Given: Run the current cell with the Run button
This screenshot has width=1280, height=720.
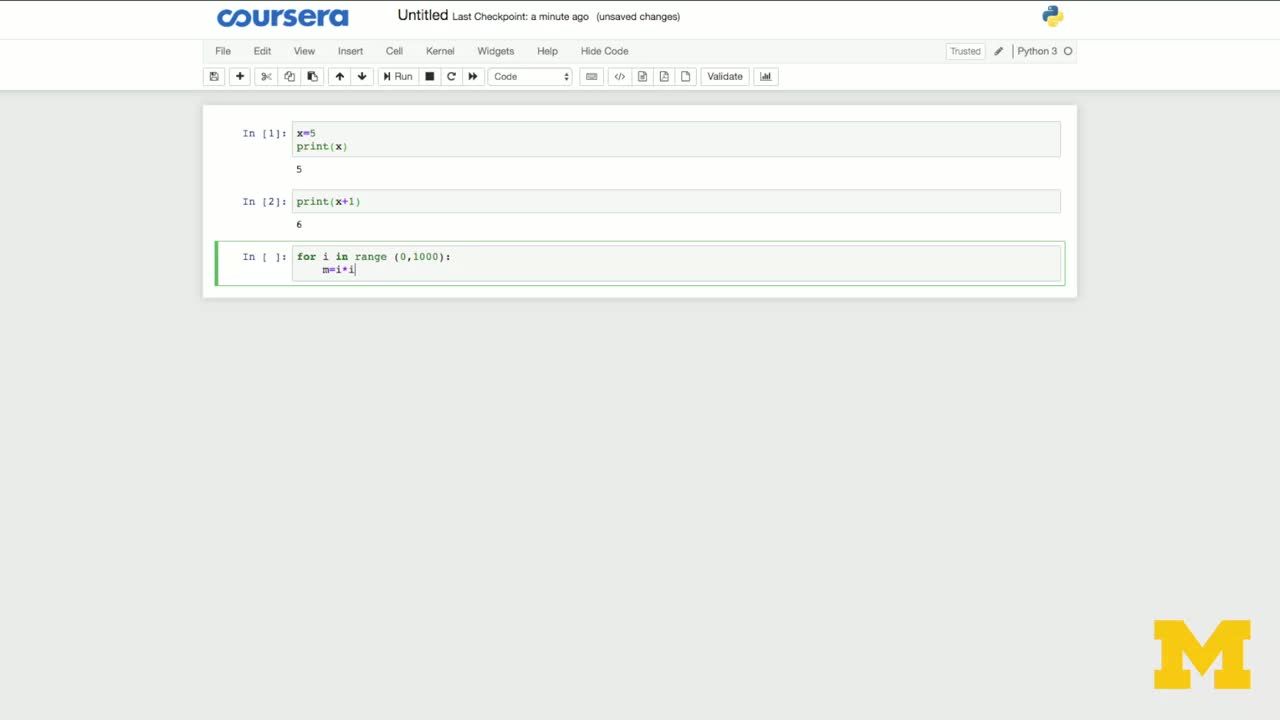Looking at the screenshot, I should pos(397,76).
